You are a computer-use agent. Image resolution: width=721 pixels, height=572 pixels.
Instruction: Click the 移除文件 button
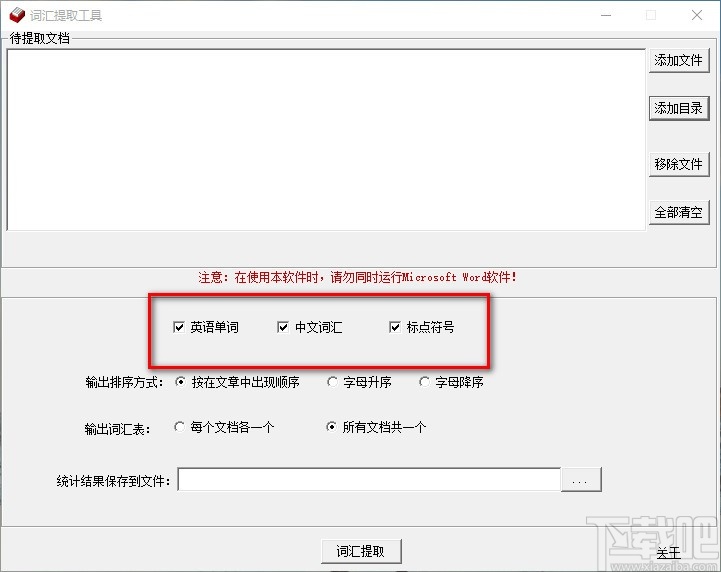[679, 164]
